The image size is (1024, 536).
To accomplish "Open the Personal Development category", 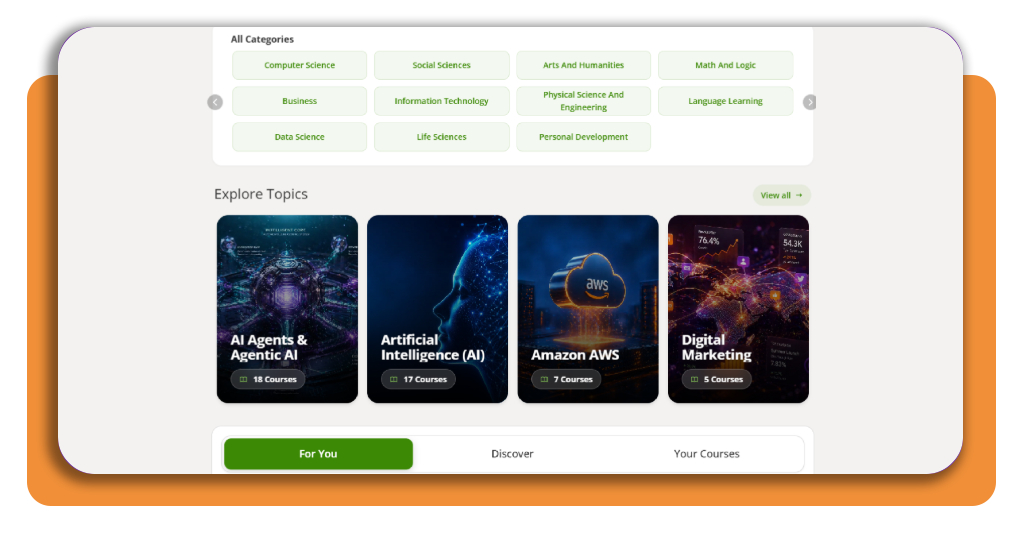I will click(583, 137).
